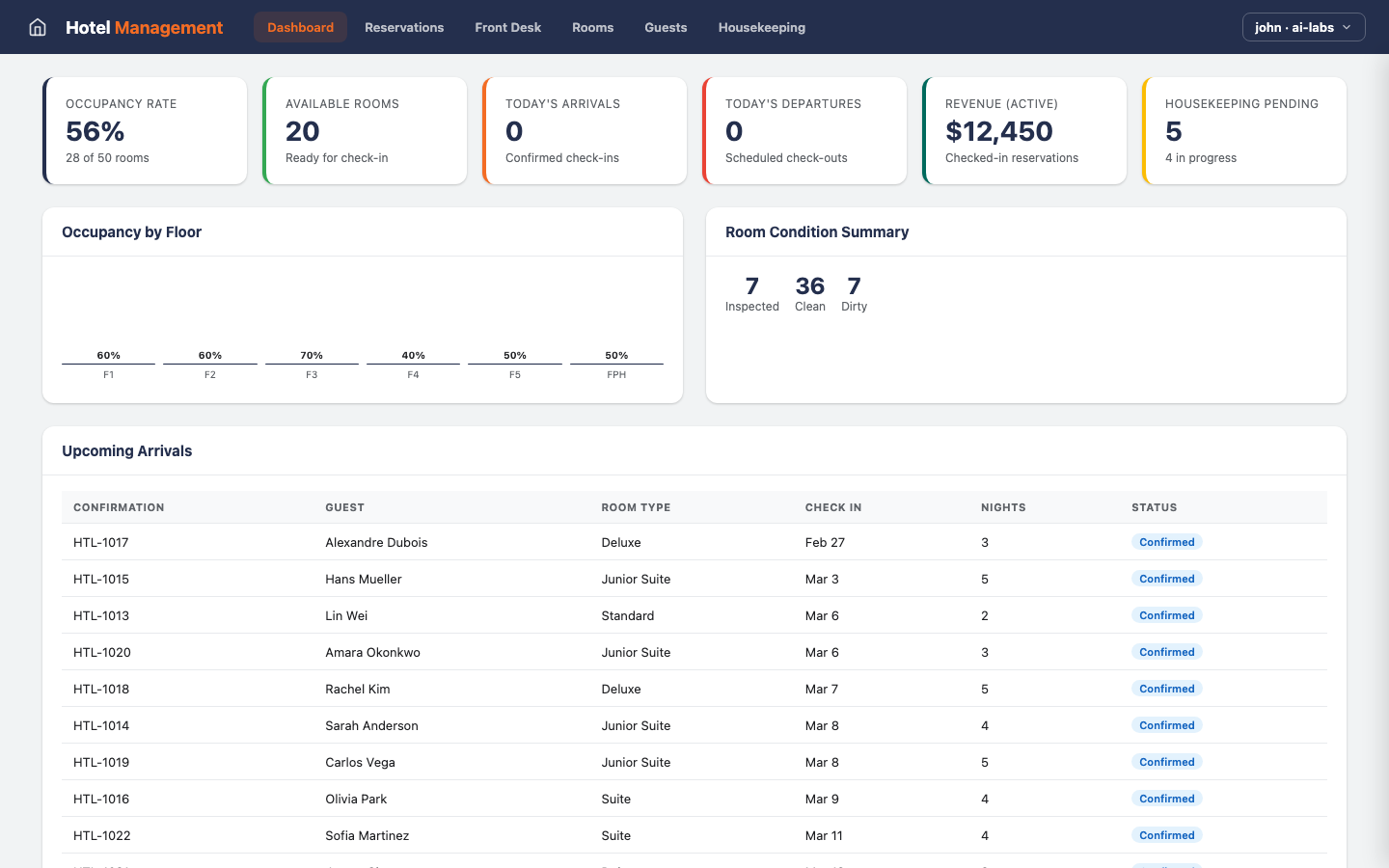Viewport: 1389px width, 868px height.
Task: Click the Confirmed badge for HTL-1017
Action: point(1167,542)
